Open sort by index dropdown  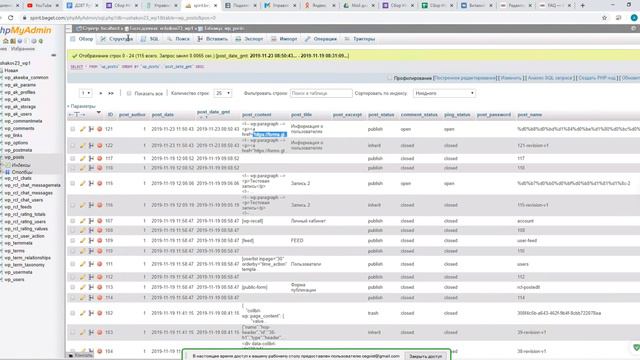tap(444, 93)
